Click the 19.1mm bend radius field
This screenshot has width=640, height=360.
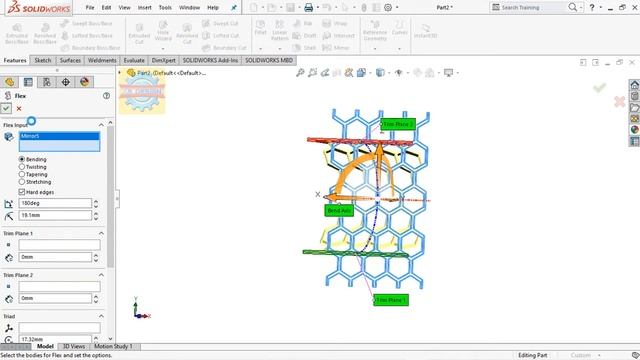(55, 215)
